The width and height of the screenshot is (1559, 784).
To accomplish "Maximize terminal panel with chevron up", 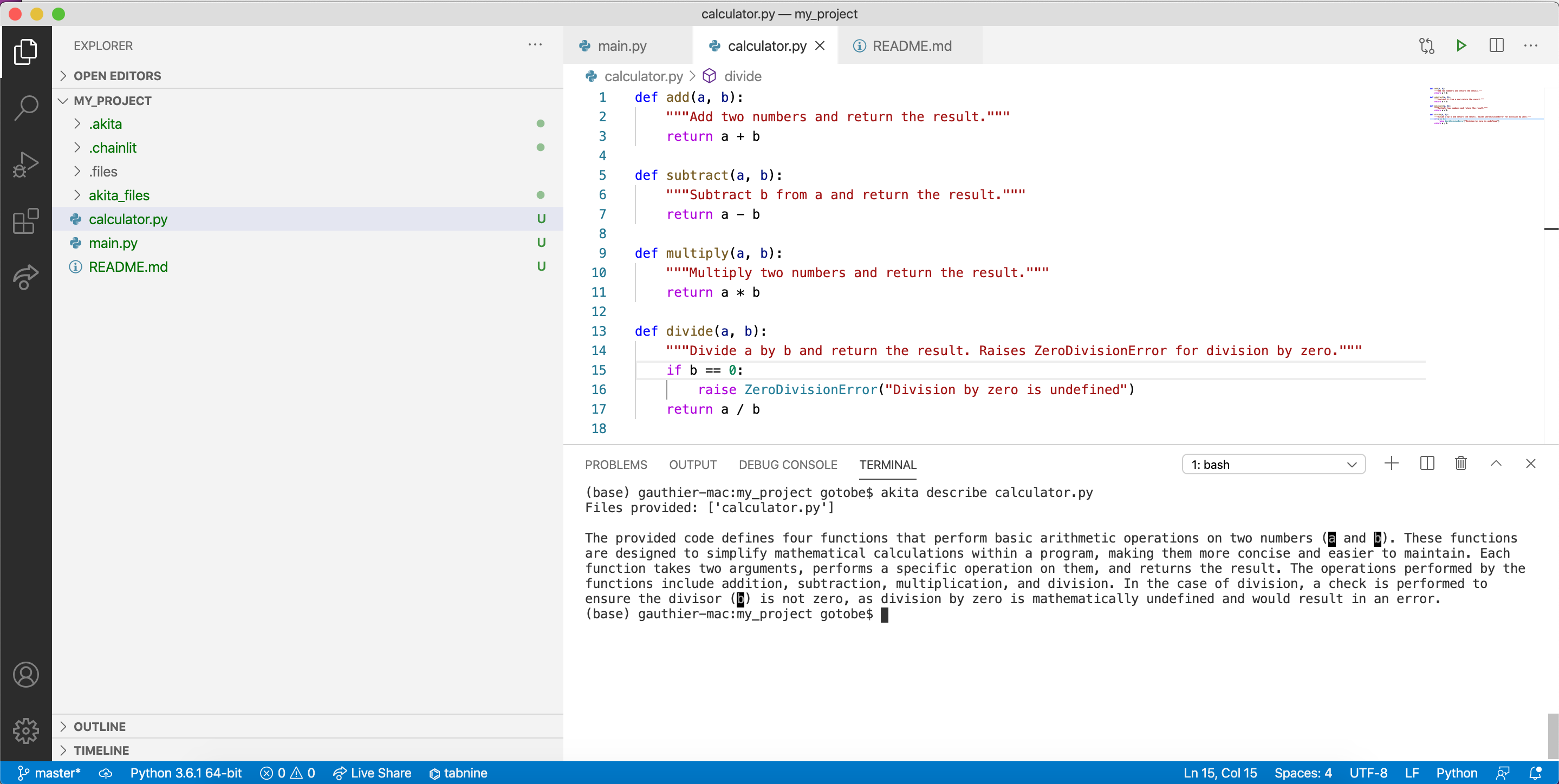I will coord(1496,463).
